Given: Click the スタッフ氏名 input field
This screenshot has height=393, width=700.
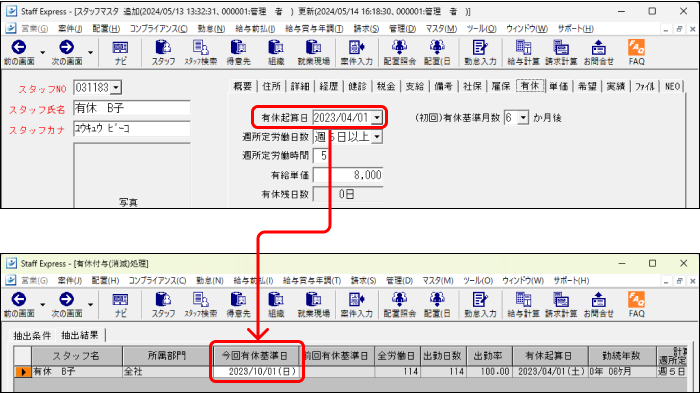Looking at the screenshot, I should pyautogui.click(x=132, y=108).
